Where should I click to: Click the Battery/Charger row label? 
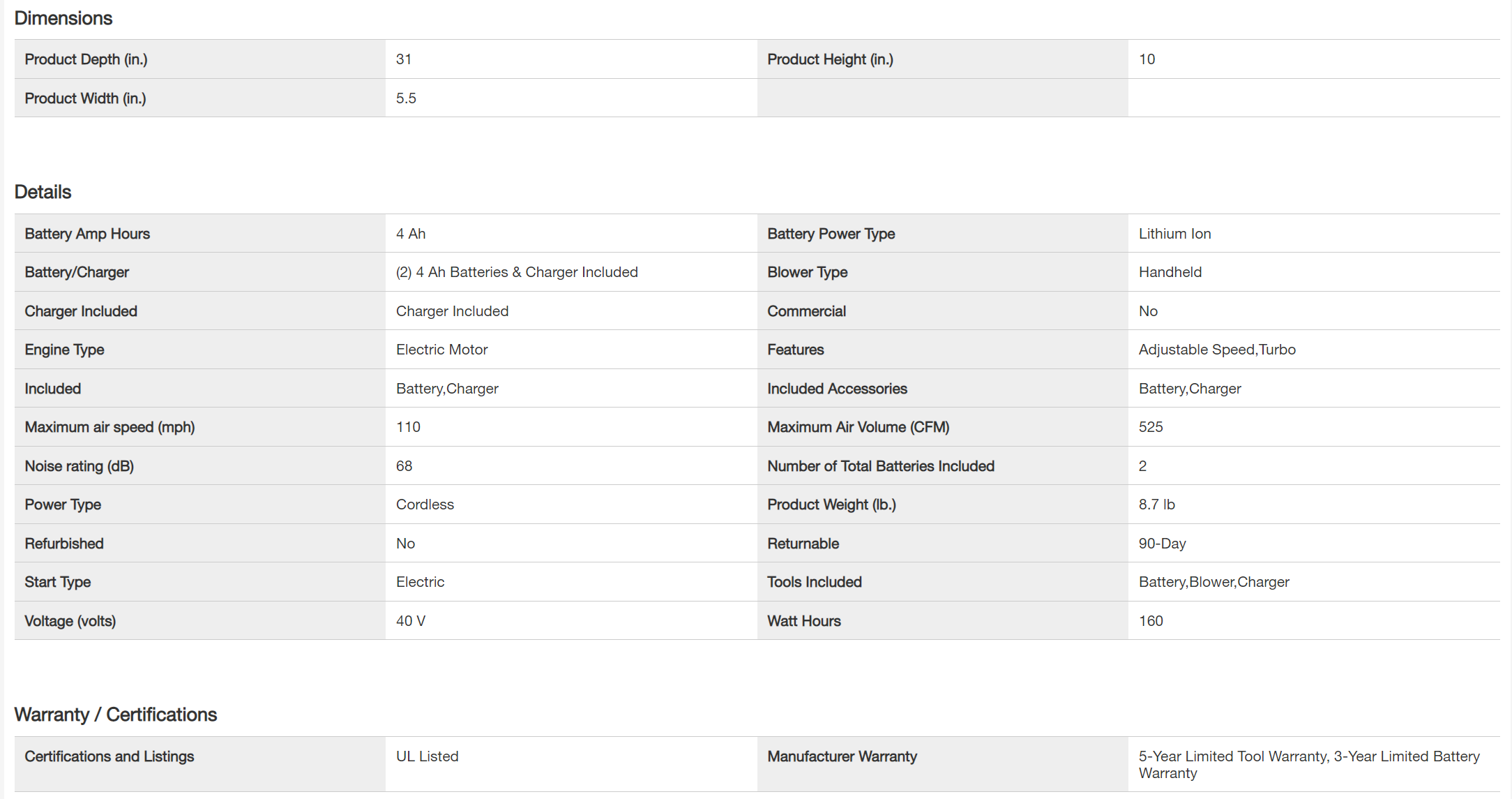77,272
